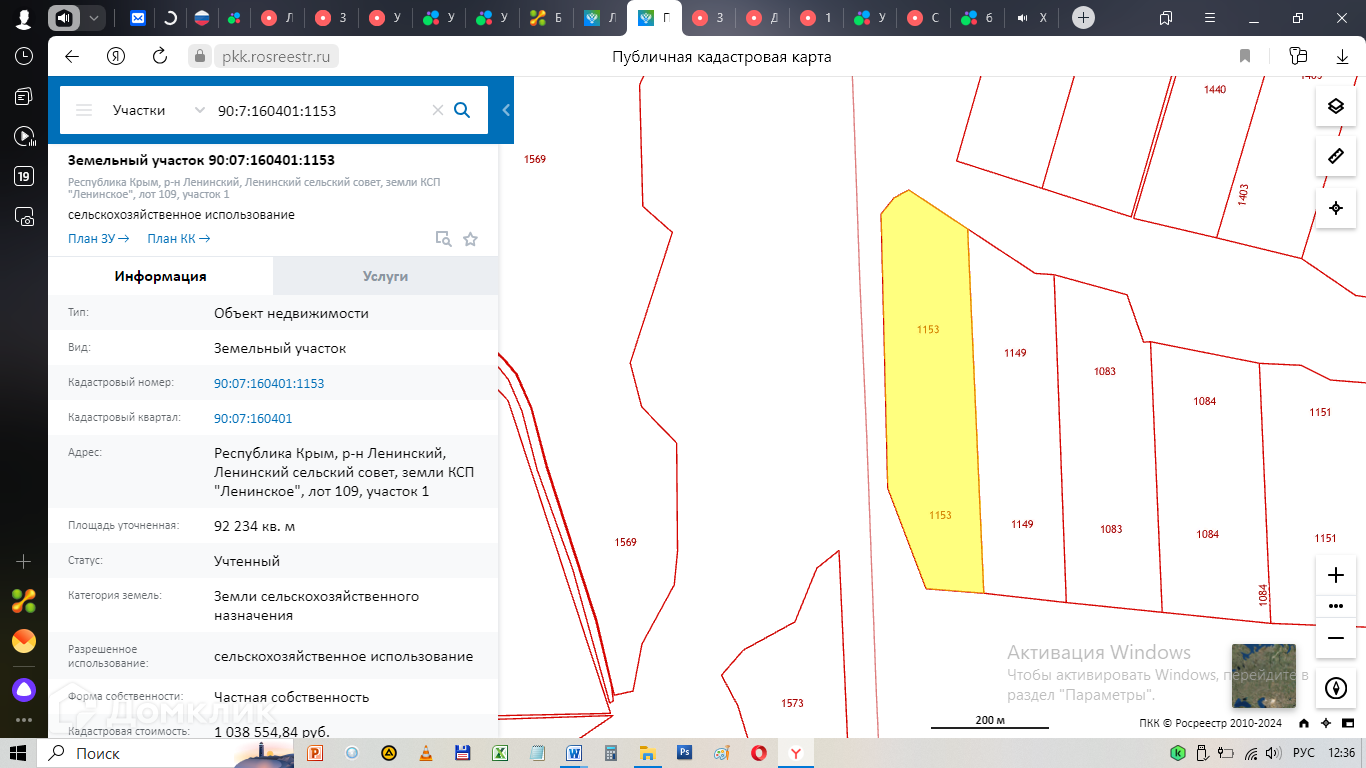
Task: Switch the РУС keyboard language indicator
Action: pyautogui.click(x=1304, y=753)
